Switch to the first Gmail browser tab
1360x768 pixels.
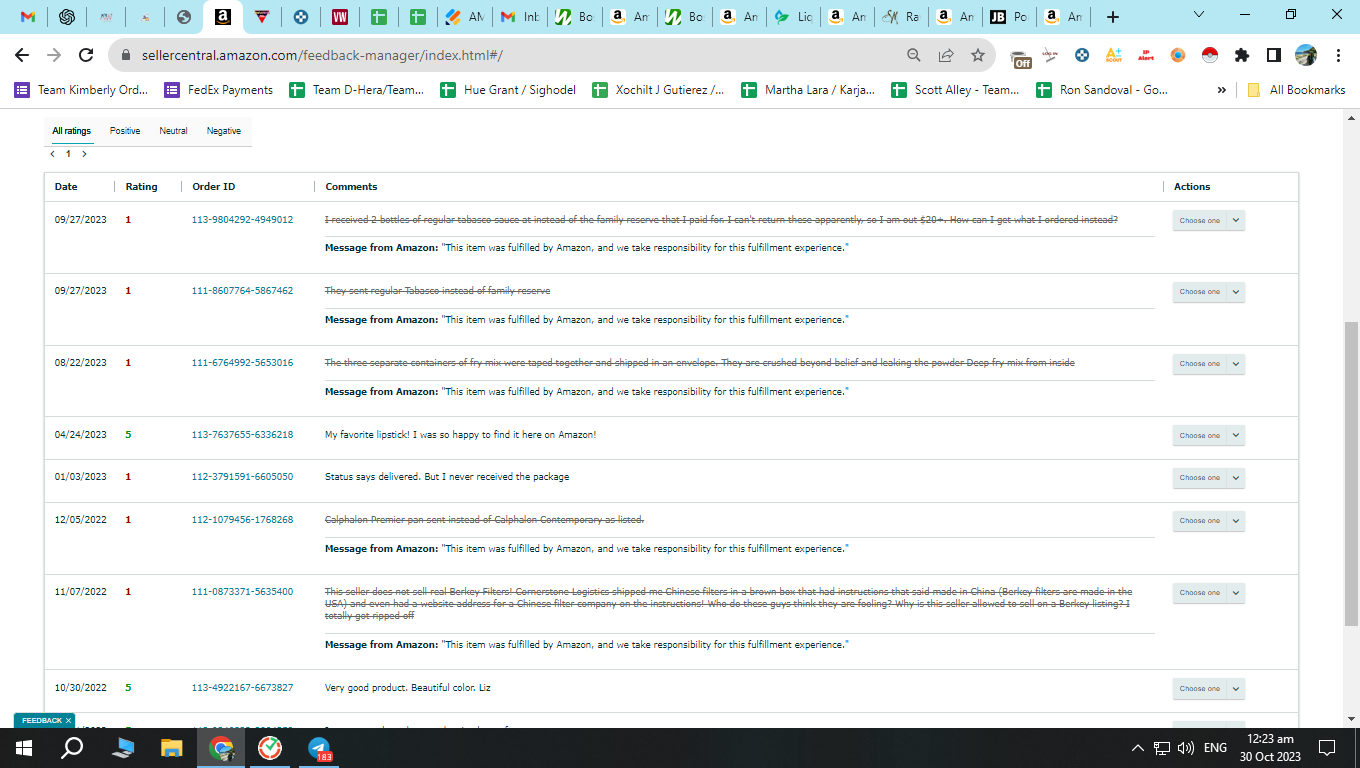(28, 17)
